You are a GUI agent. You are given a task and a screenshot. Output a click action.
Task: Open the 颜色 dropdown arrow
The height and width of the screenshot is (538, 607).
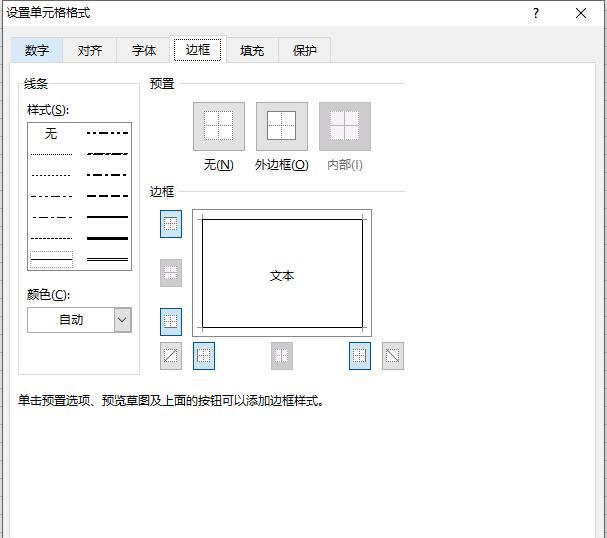[x=122, y=320]
